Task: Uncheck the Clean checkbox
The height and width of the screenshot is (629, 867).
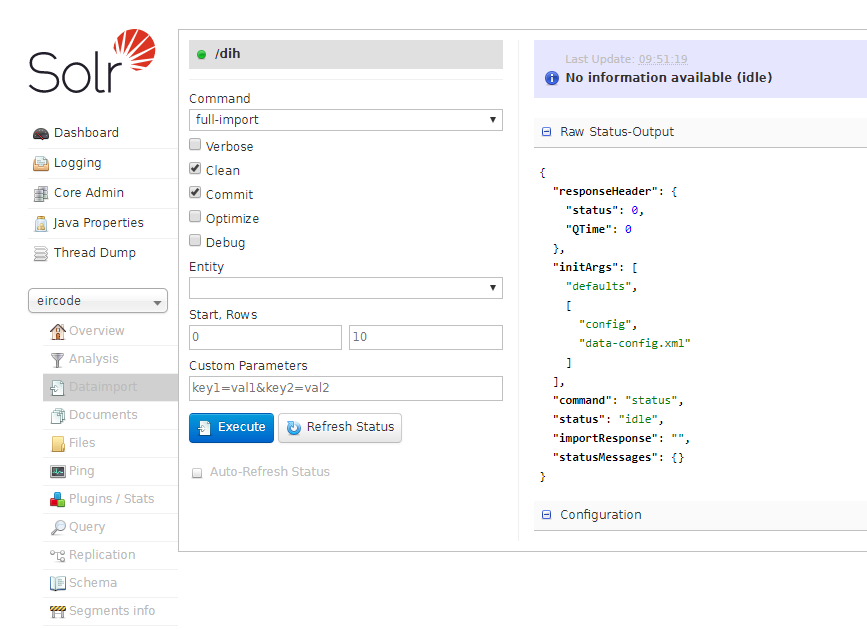Action: 195,169
